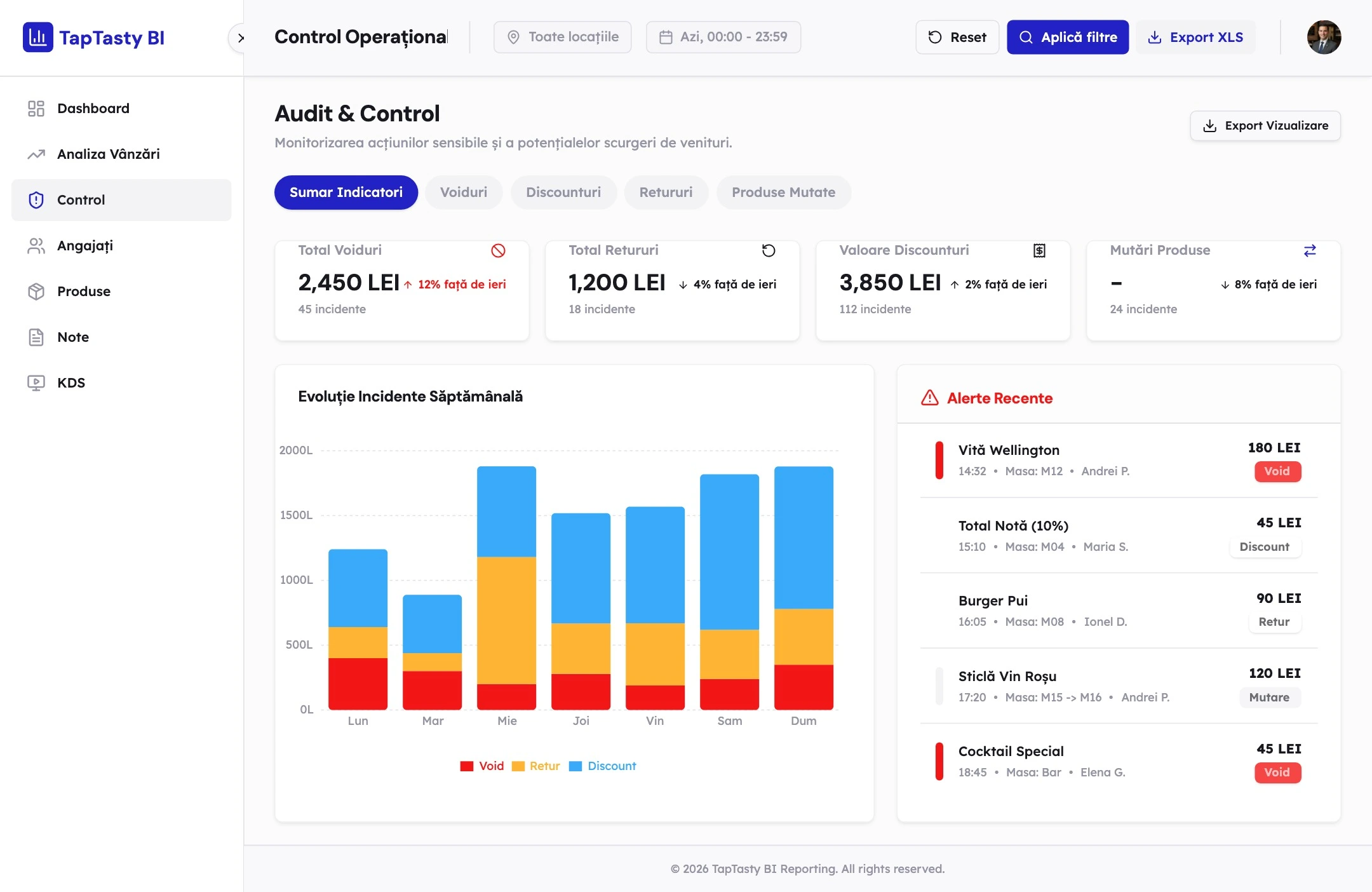
Task: Click the Angajați people icon
Action: click(x=36, y=246)
